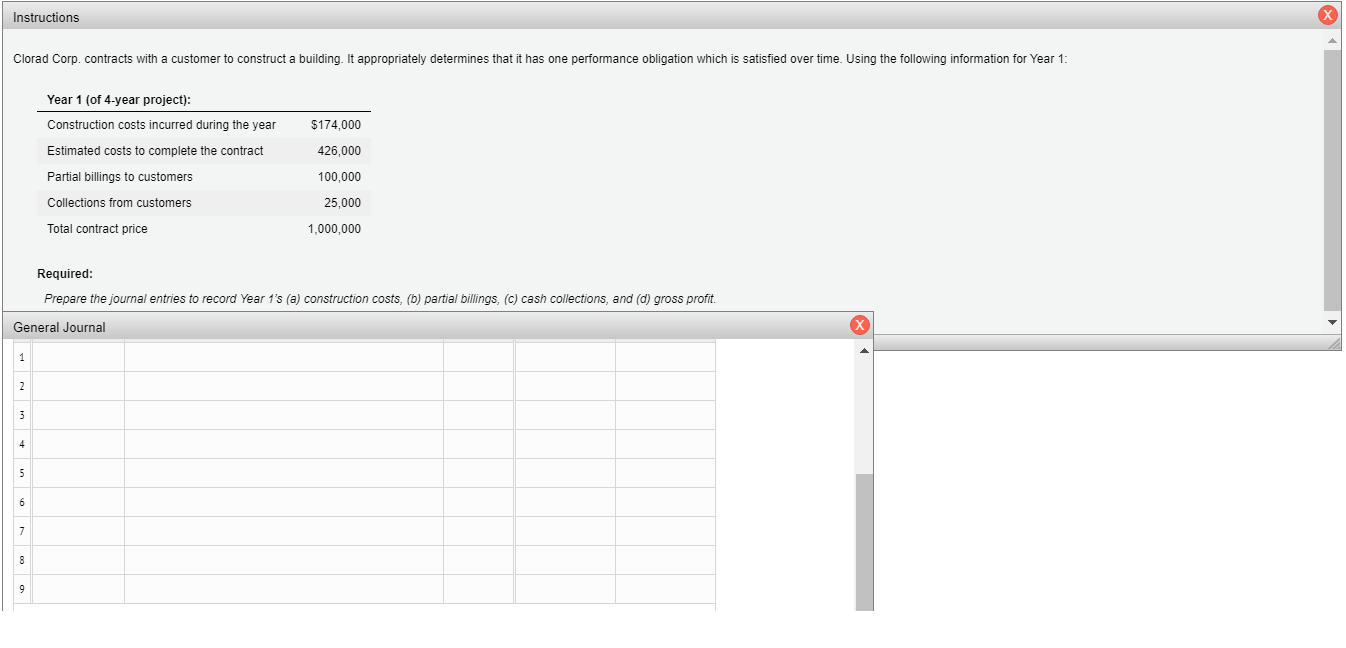
Task: Select journal row 1 debit cell
Action: point(565,357)
